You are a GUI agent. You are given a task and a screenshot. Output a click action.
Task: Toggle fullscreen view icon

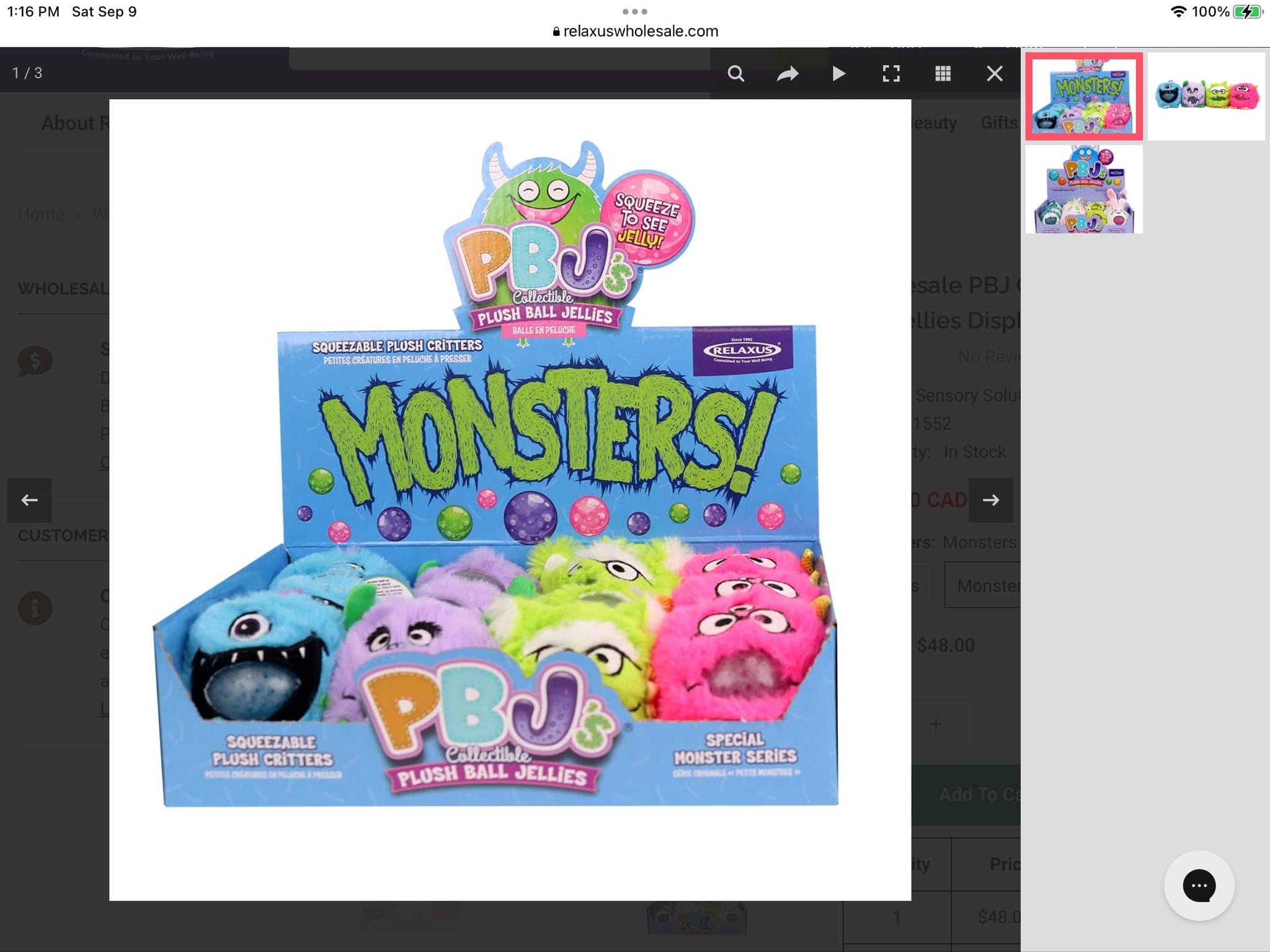[891, 74]
